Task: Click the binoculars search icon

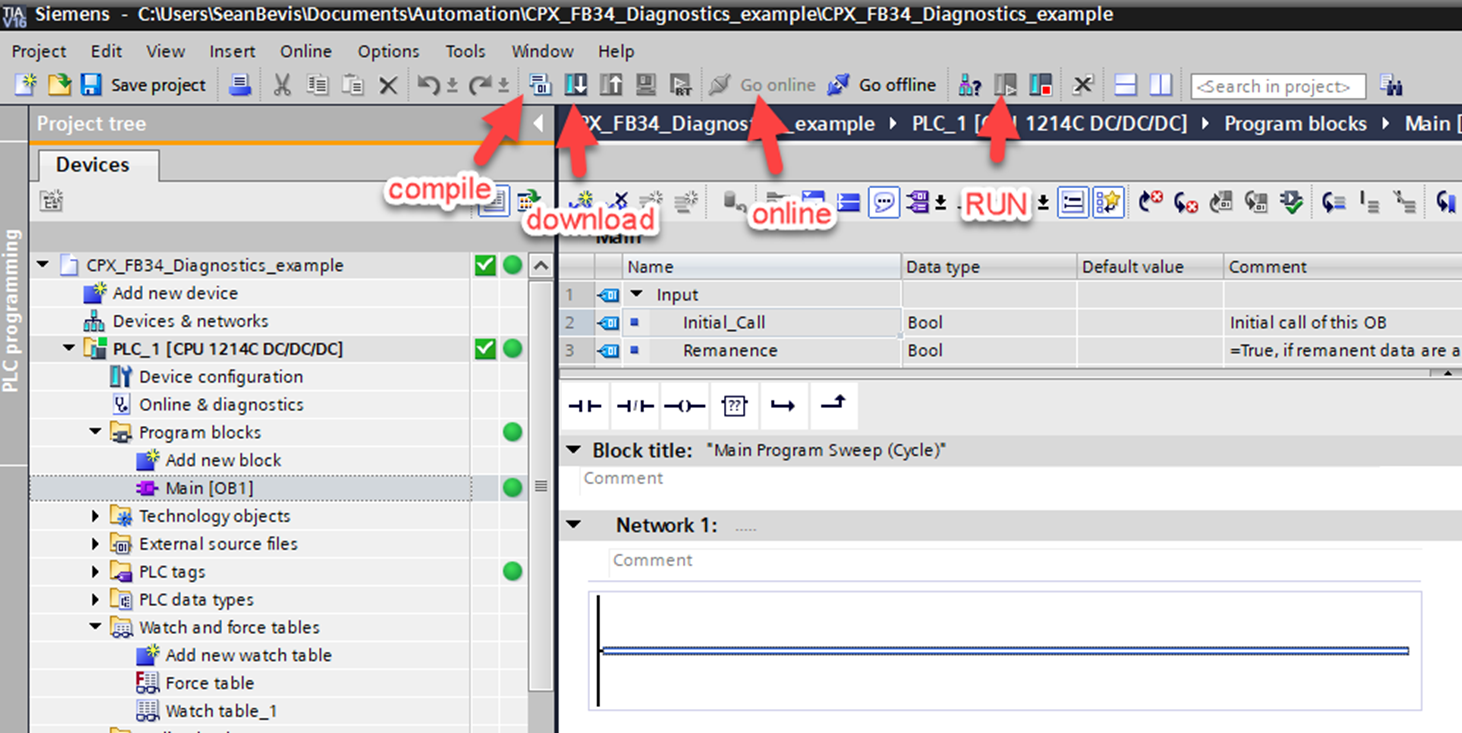Action: 1391,85
